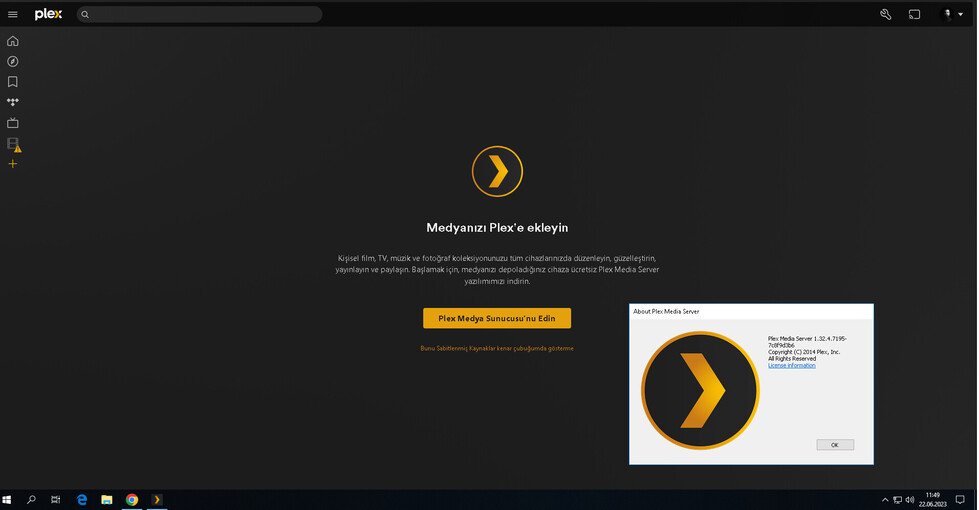Go to Home in Plex sidebar
This screenshot has width=979, height=510.
pos(12,41)
